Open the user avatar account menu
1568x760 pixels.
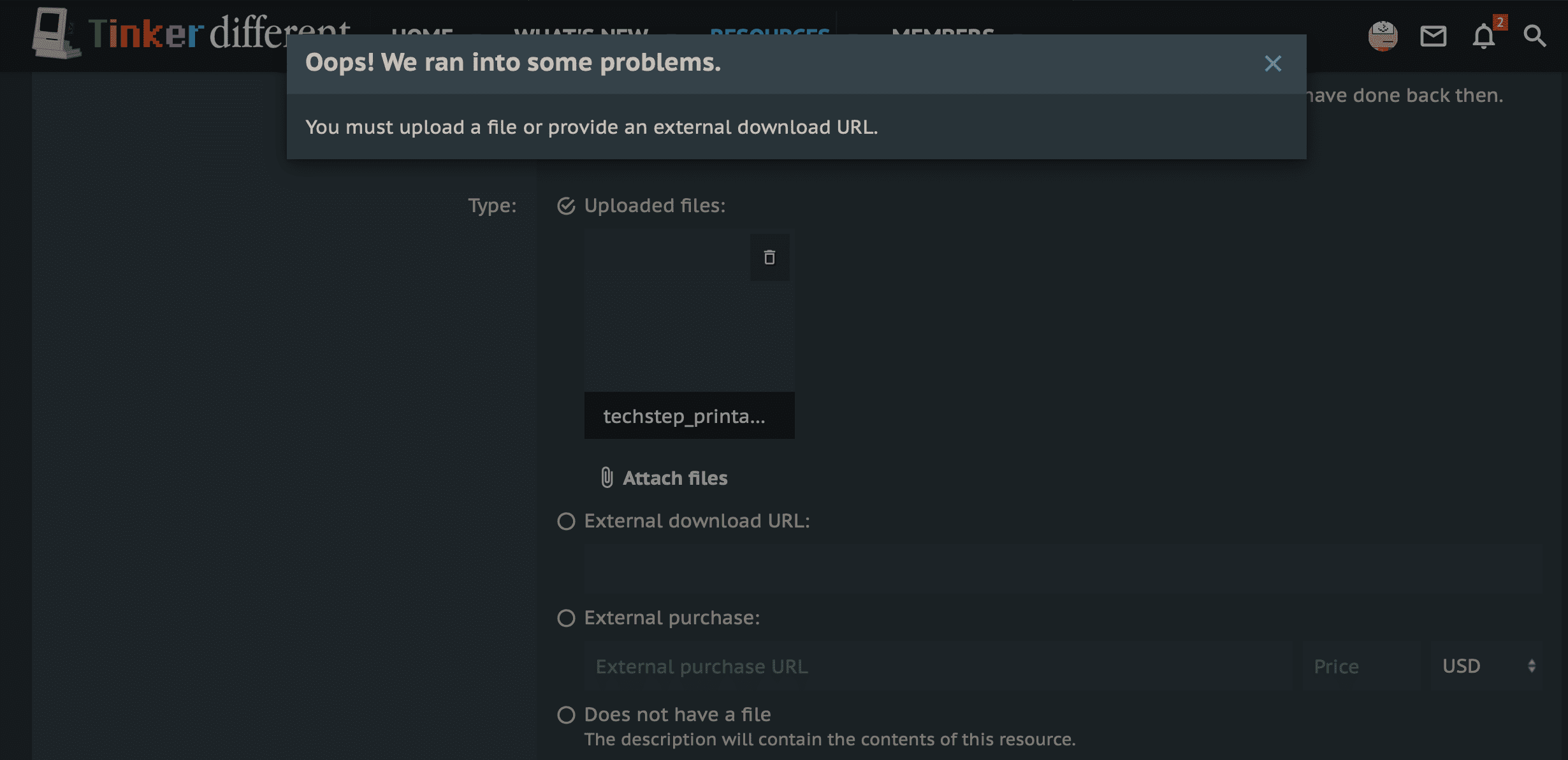[x=1383, y=36]
